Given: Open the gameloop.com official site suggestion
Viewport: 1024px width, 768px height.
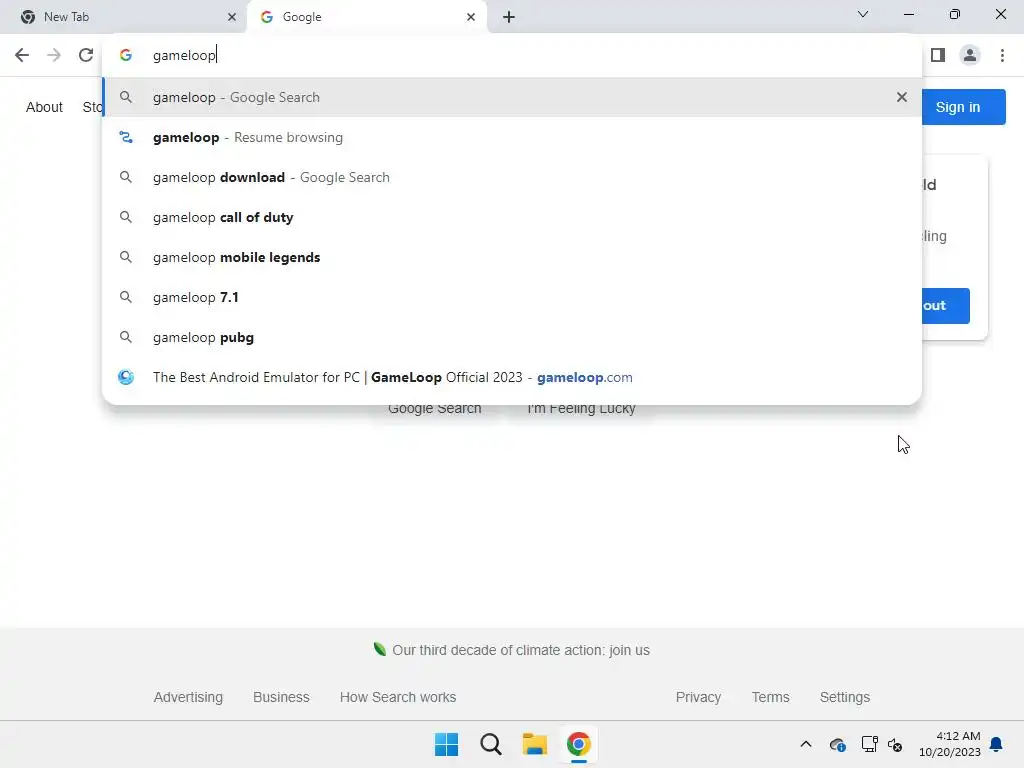Looking at the screenshot, I should click(512, 377).
